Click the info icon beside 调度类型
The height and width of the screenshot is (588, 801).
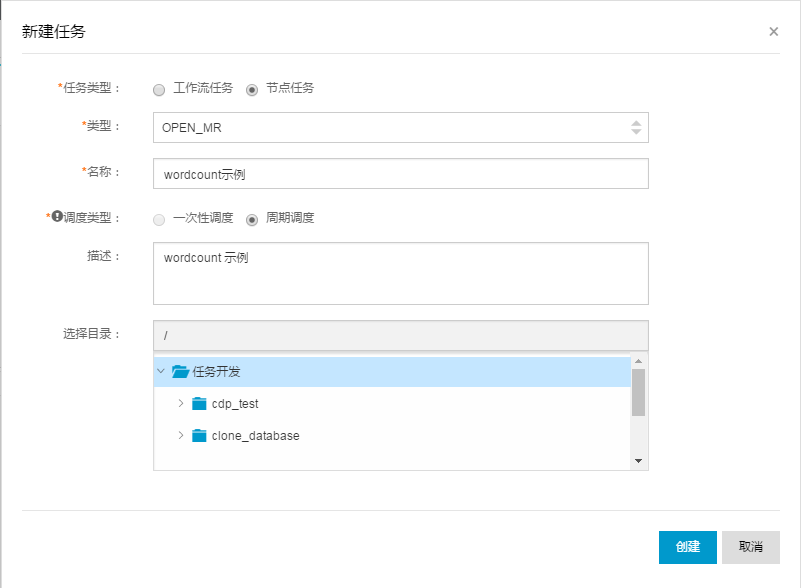pyautogui.click(x=57, y=216)
